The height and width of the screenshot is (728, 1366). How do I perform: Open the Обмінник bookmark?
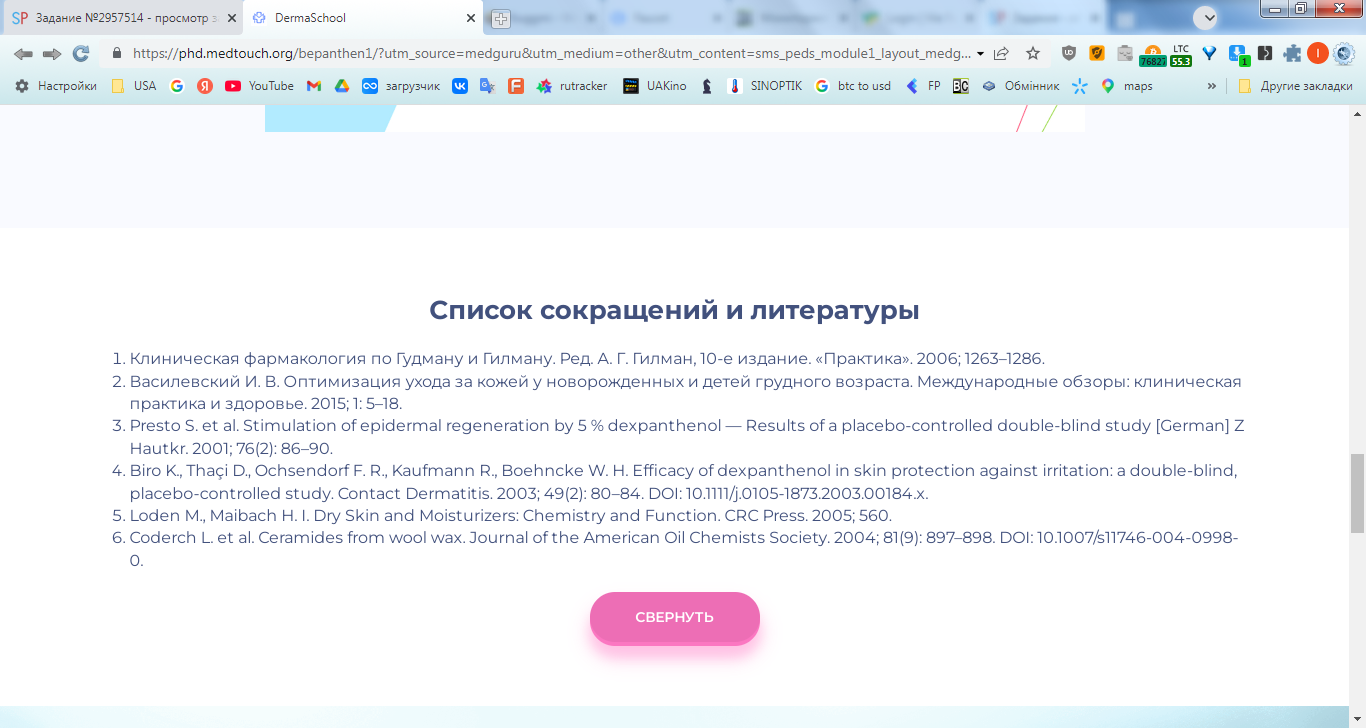(1020, 86)
